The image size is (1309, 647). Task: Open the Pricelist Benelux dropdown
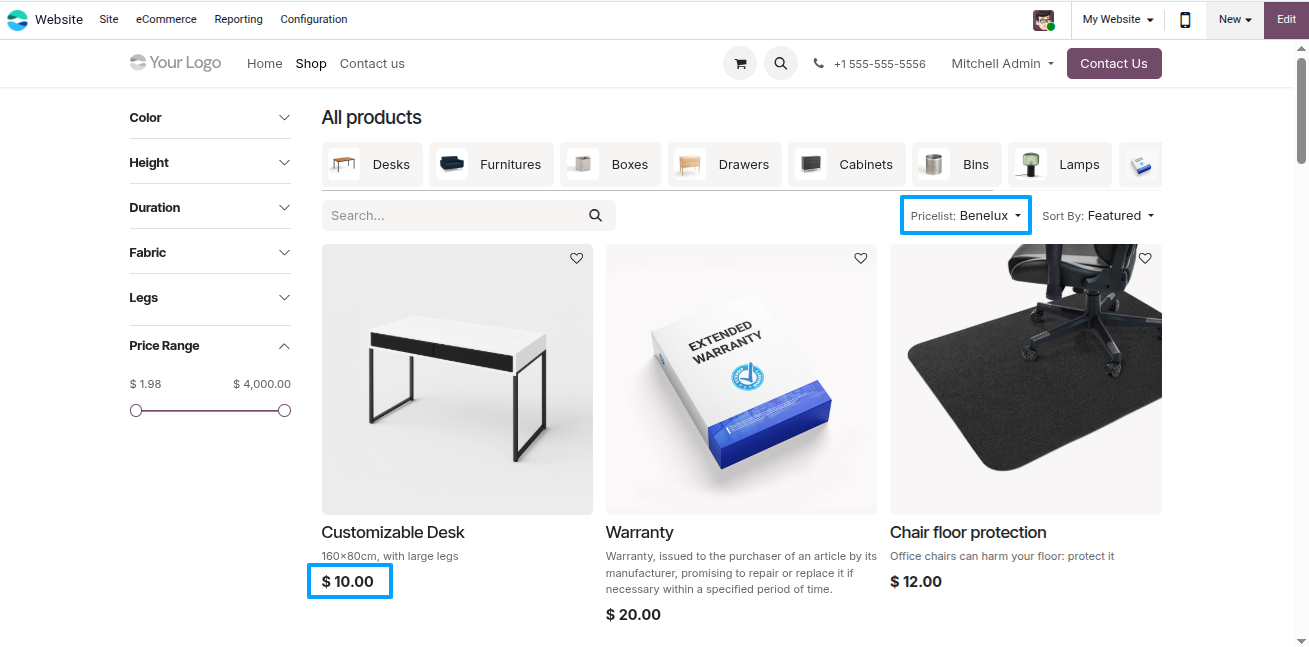click(966, 215)
